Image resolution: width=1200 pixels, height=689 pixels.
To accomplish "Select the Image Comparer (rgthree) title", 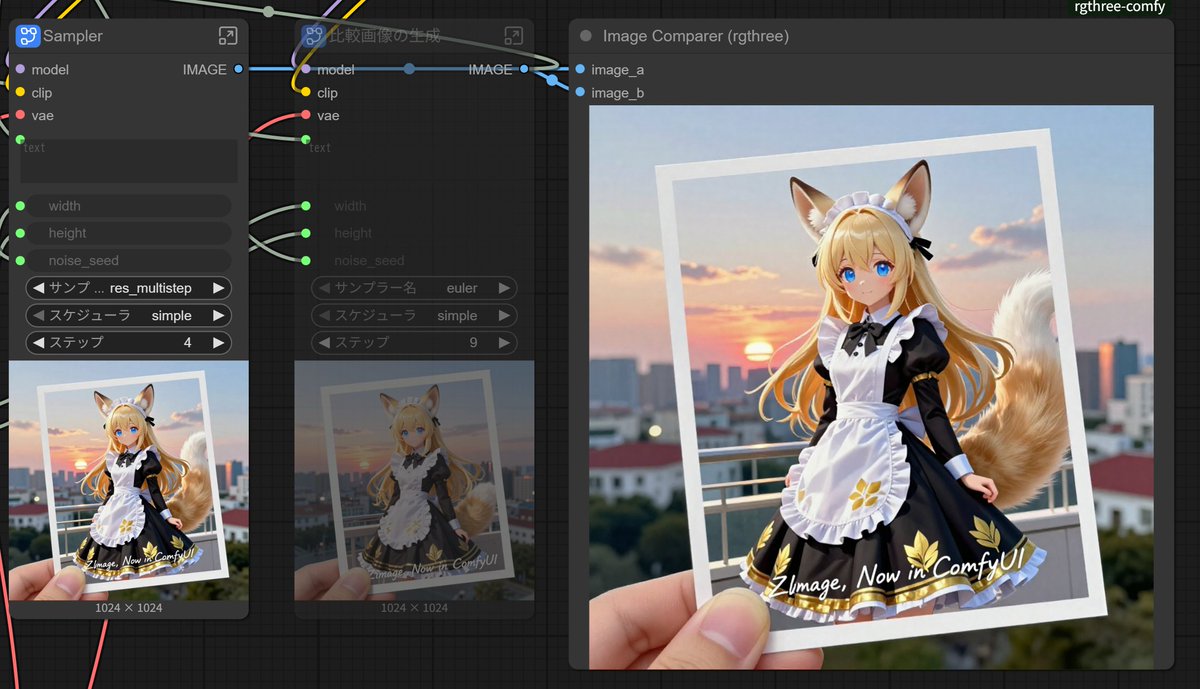I will coord(696,36).
